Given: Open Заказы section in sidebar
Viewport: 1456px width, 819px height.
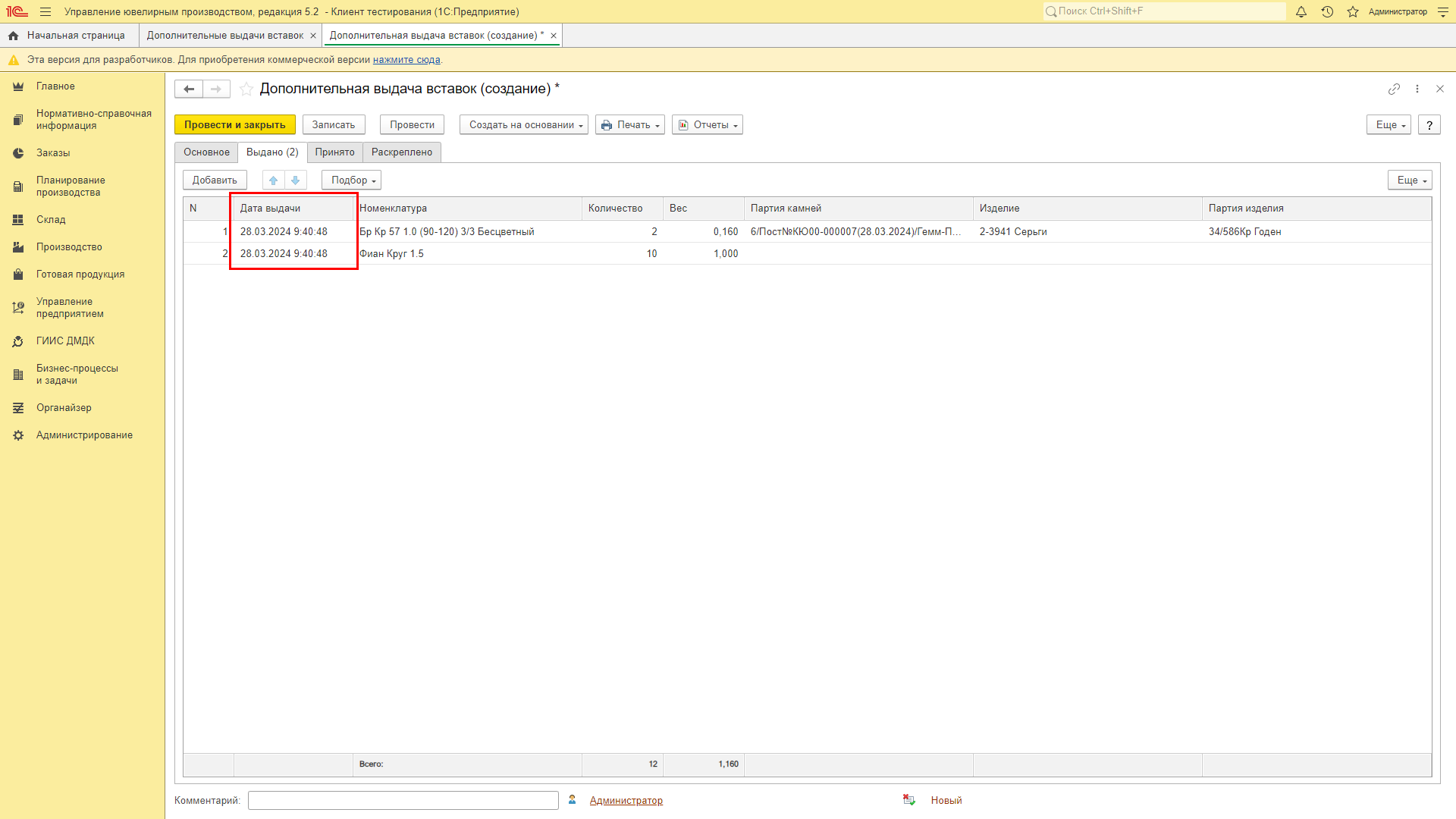Looking at the screenshot, I should pyautogui.click(x=83, y=153).
